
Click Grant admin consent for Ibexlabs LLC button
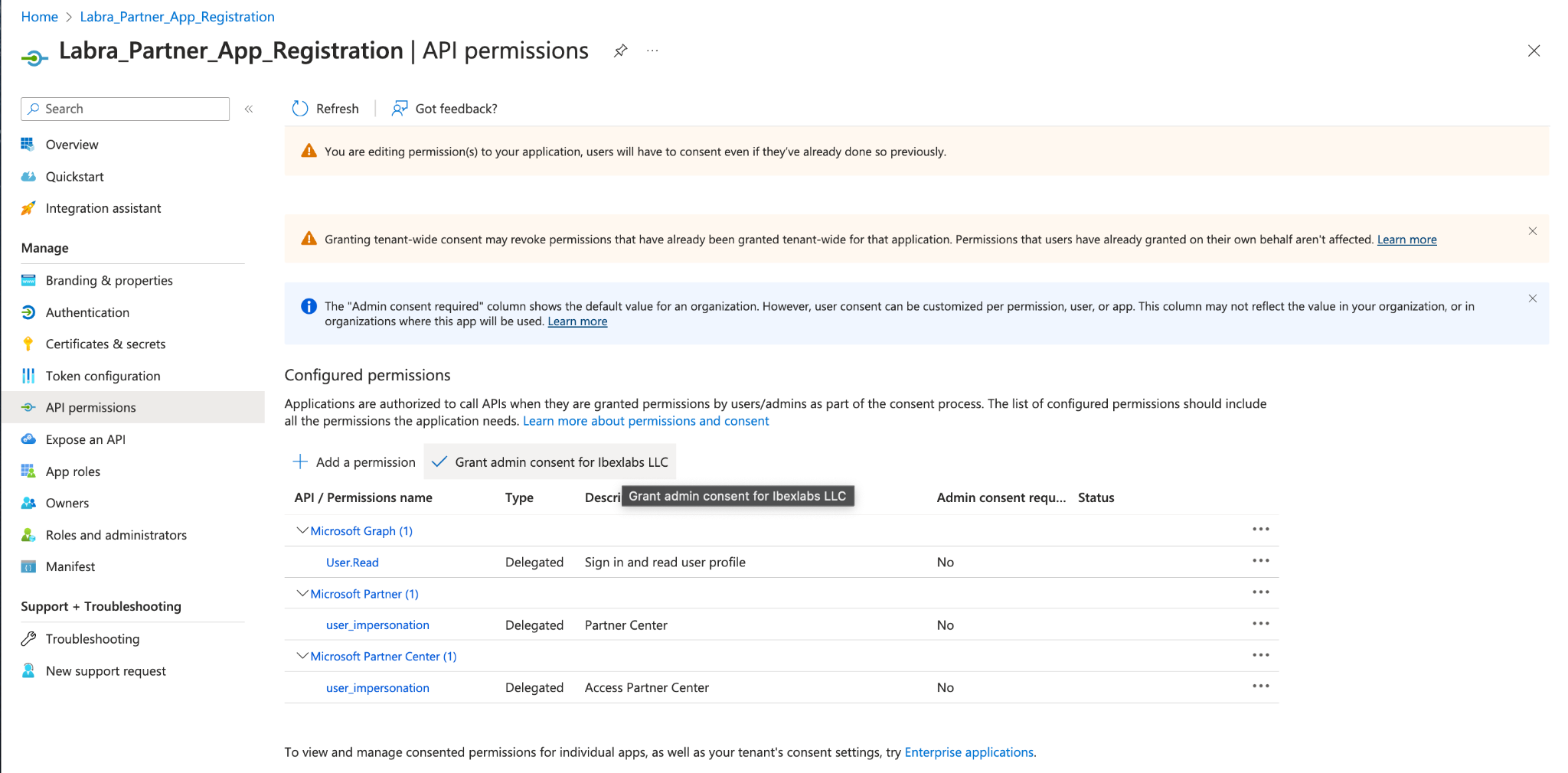coord(550,462)
